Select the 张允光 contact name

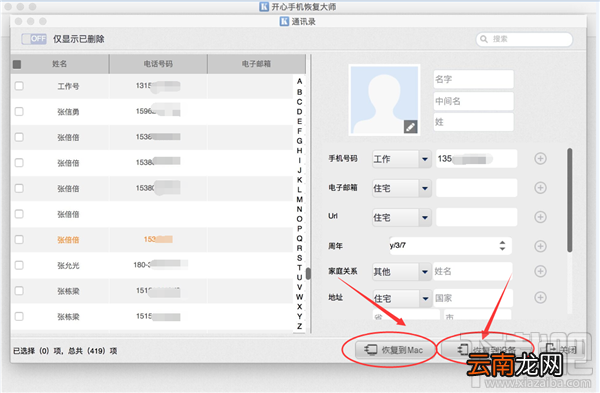(68, 265)
